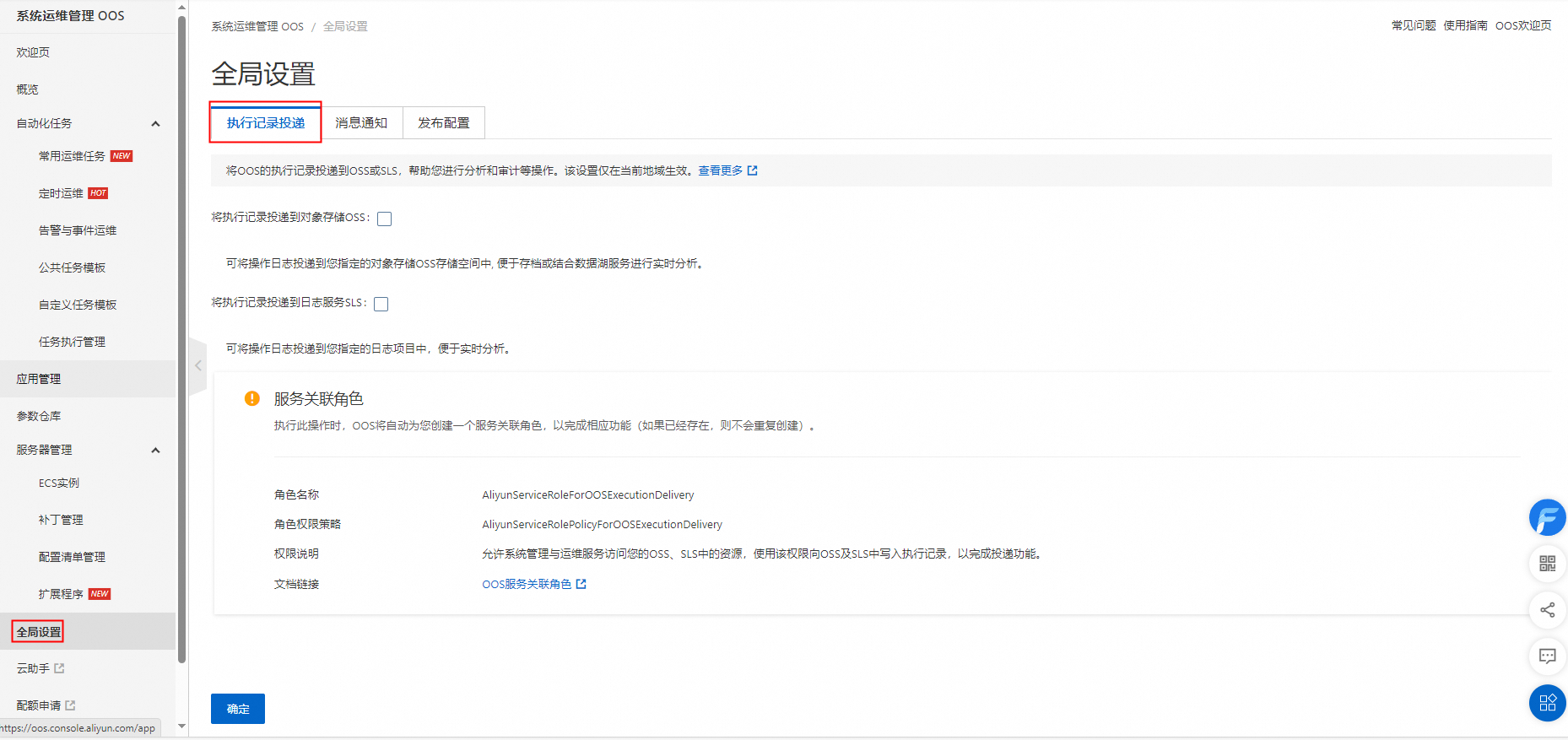Click the 确定 confirm button
Image resolution: width=1568 pixels, height=740 pixels.
tap(238, 709)
